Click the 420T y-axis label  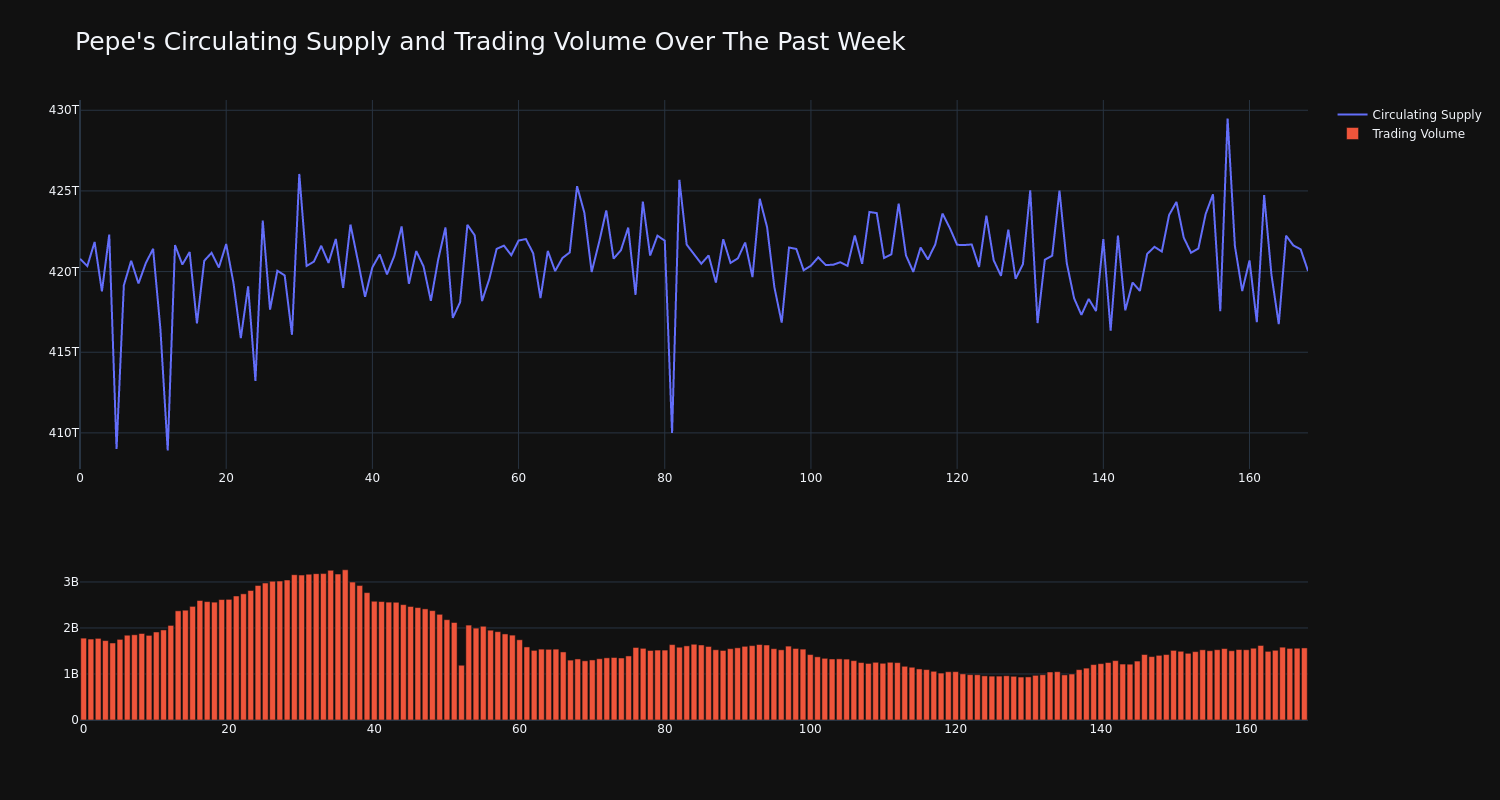pyautogui.click(x=63, y=271)
